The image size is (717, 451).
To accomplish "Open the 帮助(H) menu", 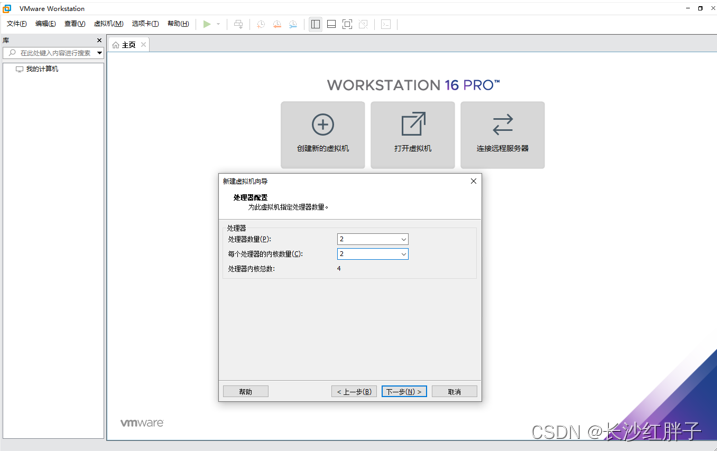I will (x=178, y=24).
